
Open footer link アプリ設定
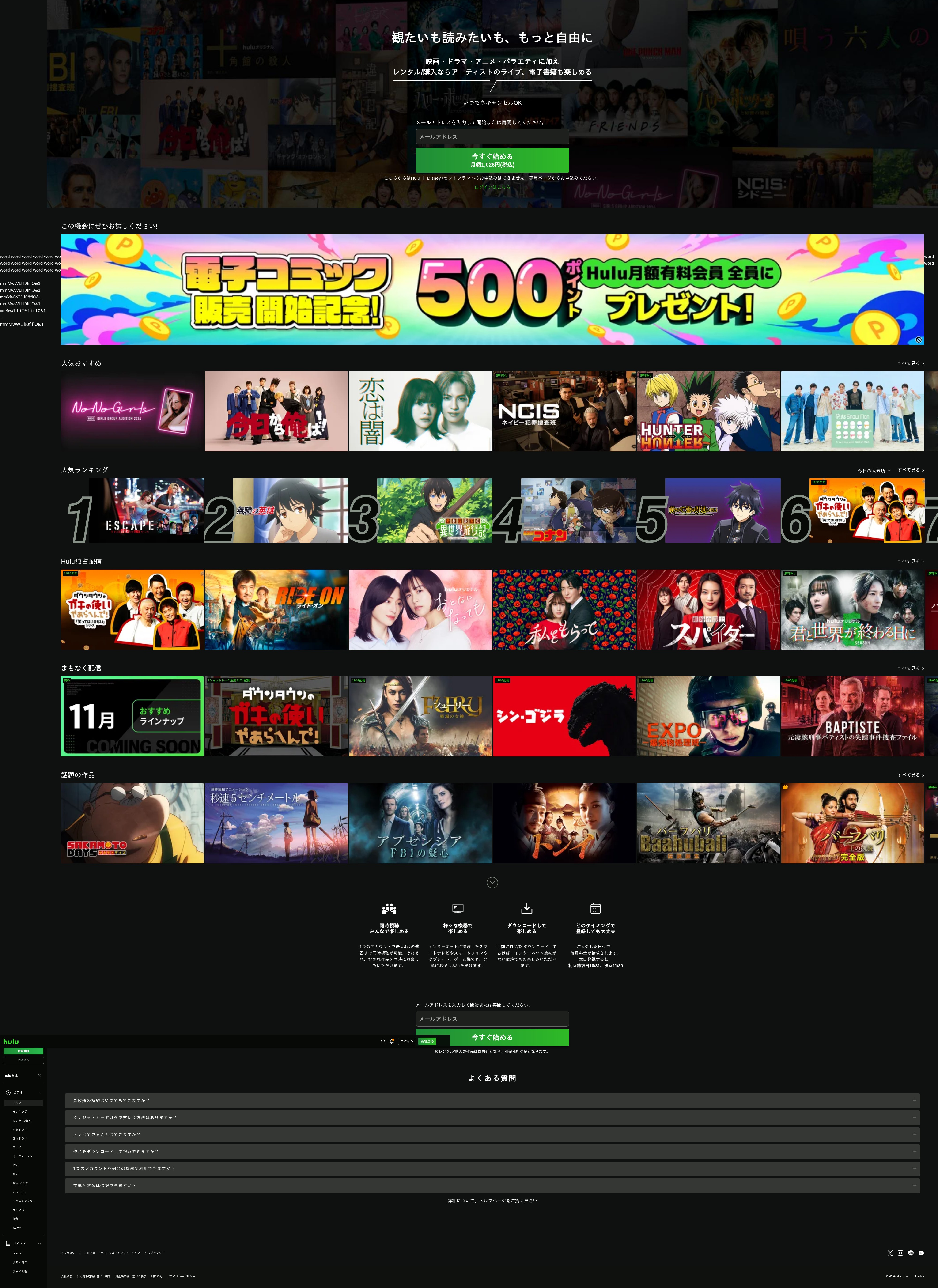pyautogui.click(x=68, y=1253)
